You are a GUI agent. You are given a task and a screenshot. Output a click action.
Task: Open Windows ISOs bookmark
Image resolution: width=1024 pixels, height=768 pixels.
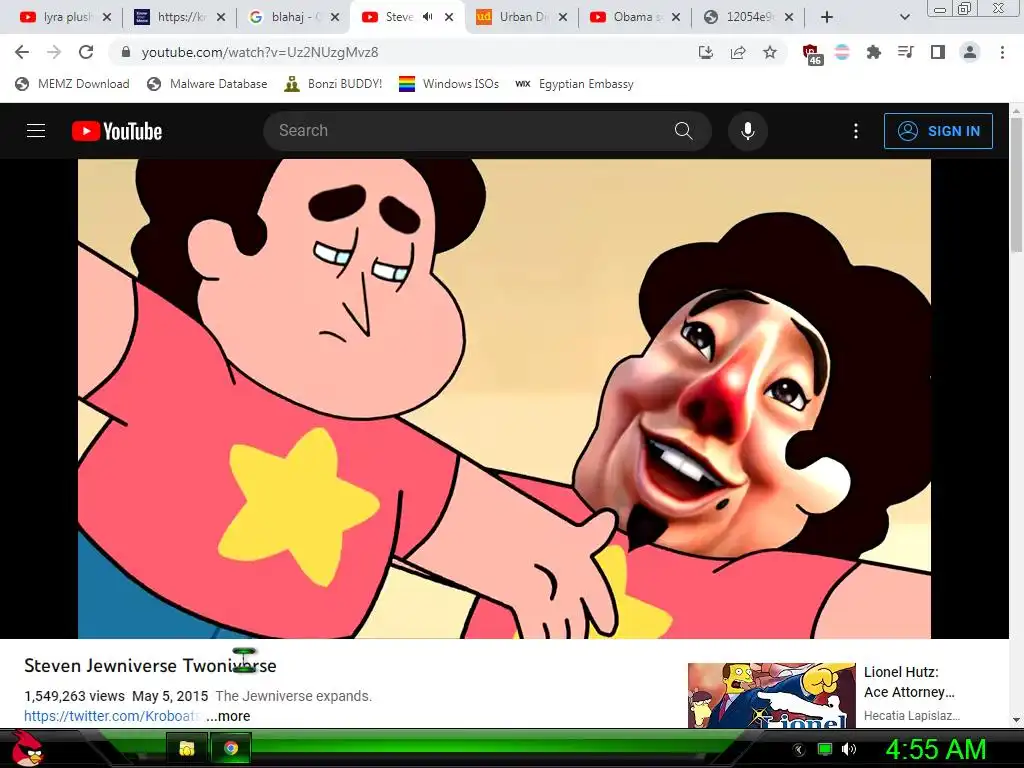[x=449, y=84]
